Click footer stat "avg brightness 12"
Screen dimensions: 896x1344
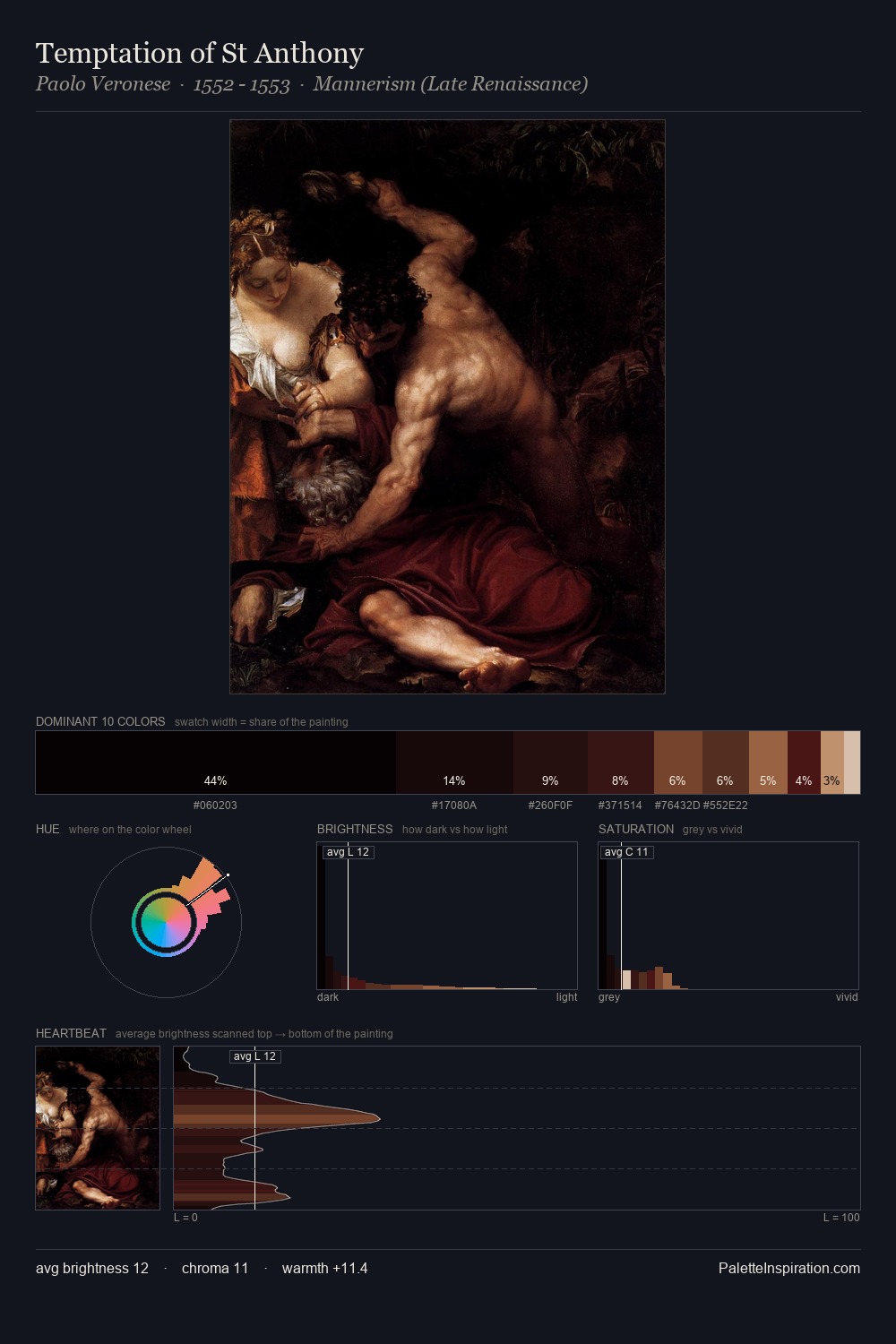pyautogui.click(x=92, y=1268)
